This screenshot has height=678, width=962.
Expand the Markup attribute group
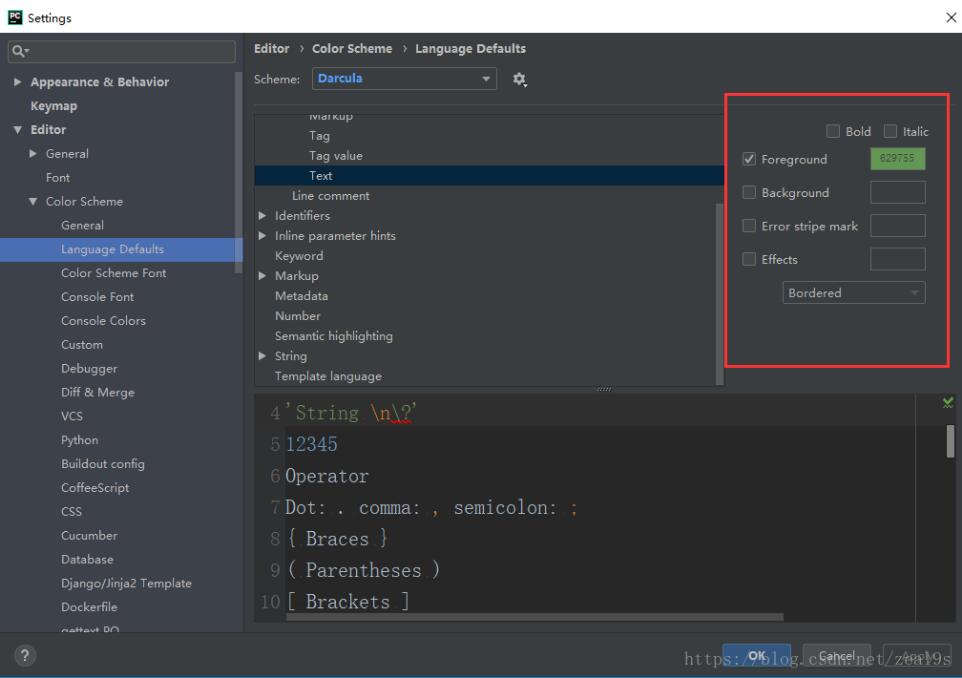[263, 275]
